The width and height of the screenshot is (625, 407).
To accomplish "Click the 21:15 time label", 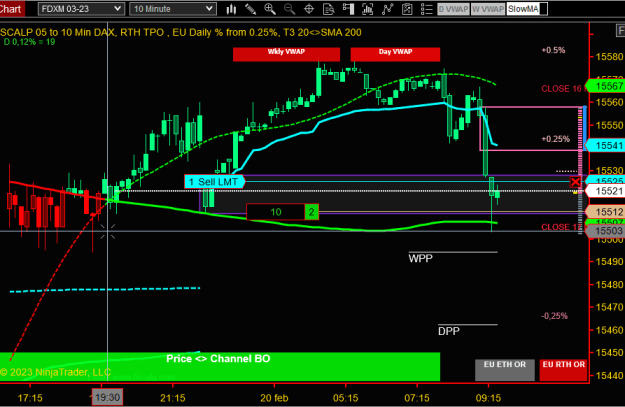I will pyautogui.click(x=173, y=398).
